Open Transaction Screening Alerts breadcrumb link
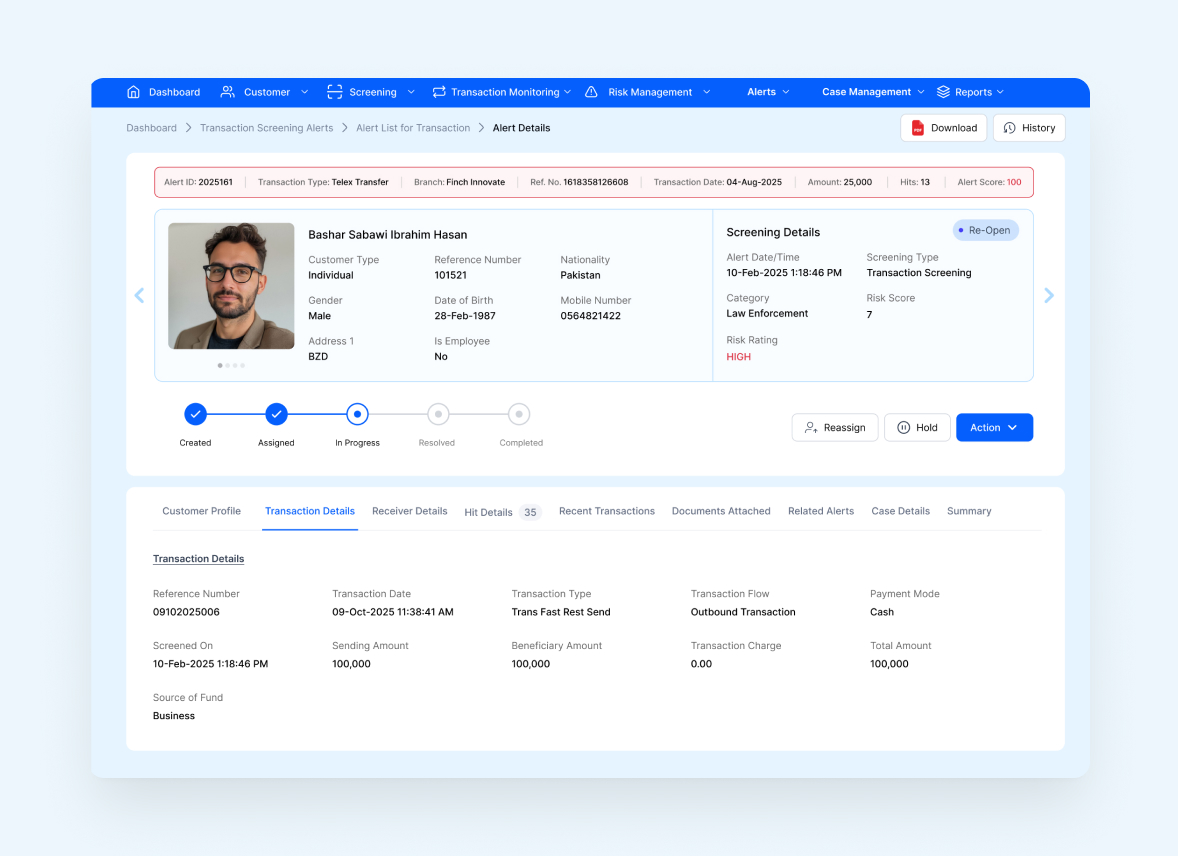 [x=266, y=128]
